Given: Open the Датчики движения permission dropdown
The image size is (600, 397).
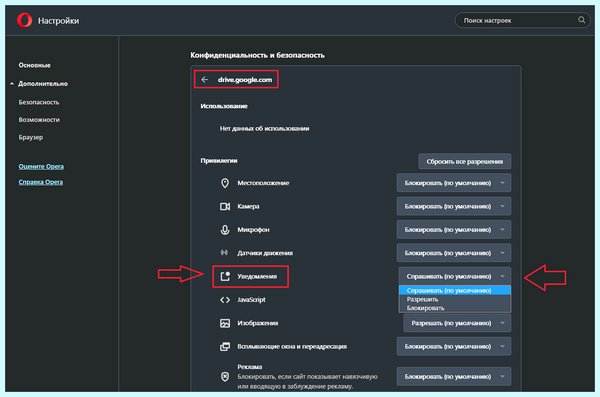Looking at the screenshot, I should click(454, 253).
